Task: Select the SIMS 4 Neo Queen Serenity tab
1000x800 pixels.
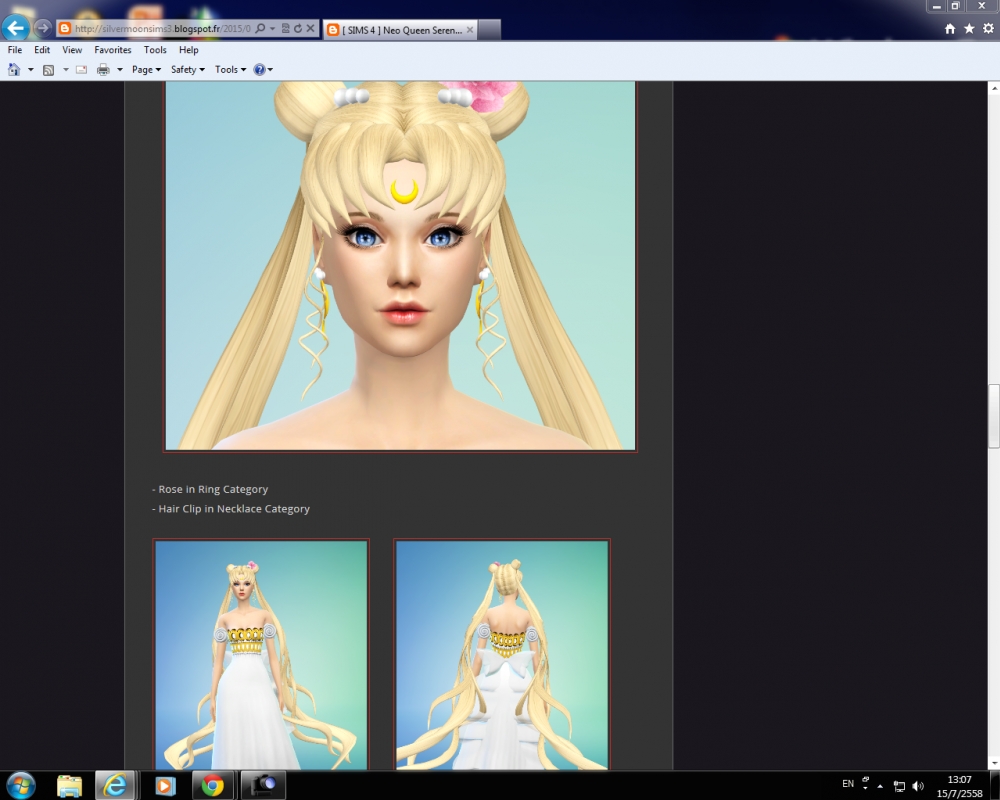Action: pos(399,30)
